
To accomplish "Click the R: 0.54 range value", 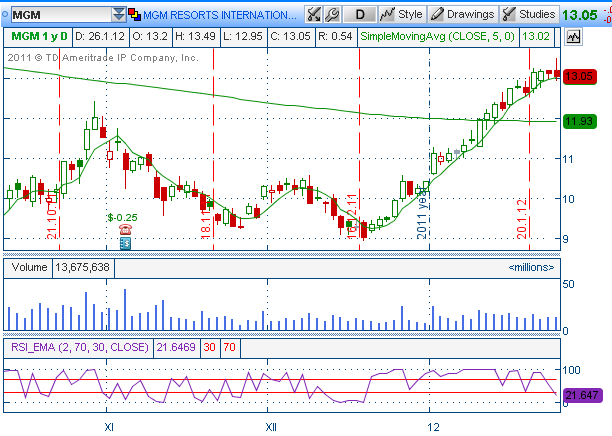I will pos(335,37).
